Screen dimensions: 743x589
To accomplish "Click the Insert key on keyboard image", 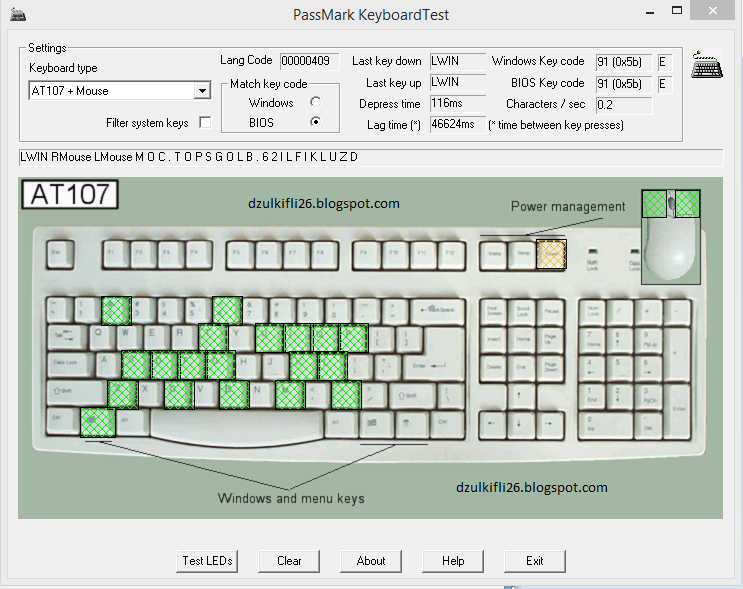I will (493, 339).
